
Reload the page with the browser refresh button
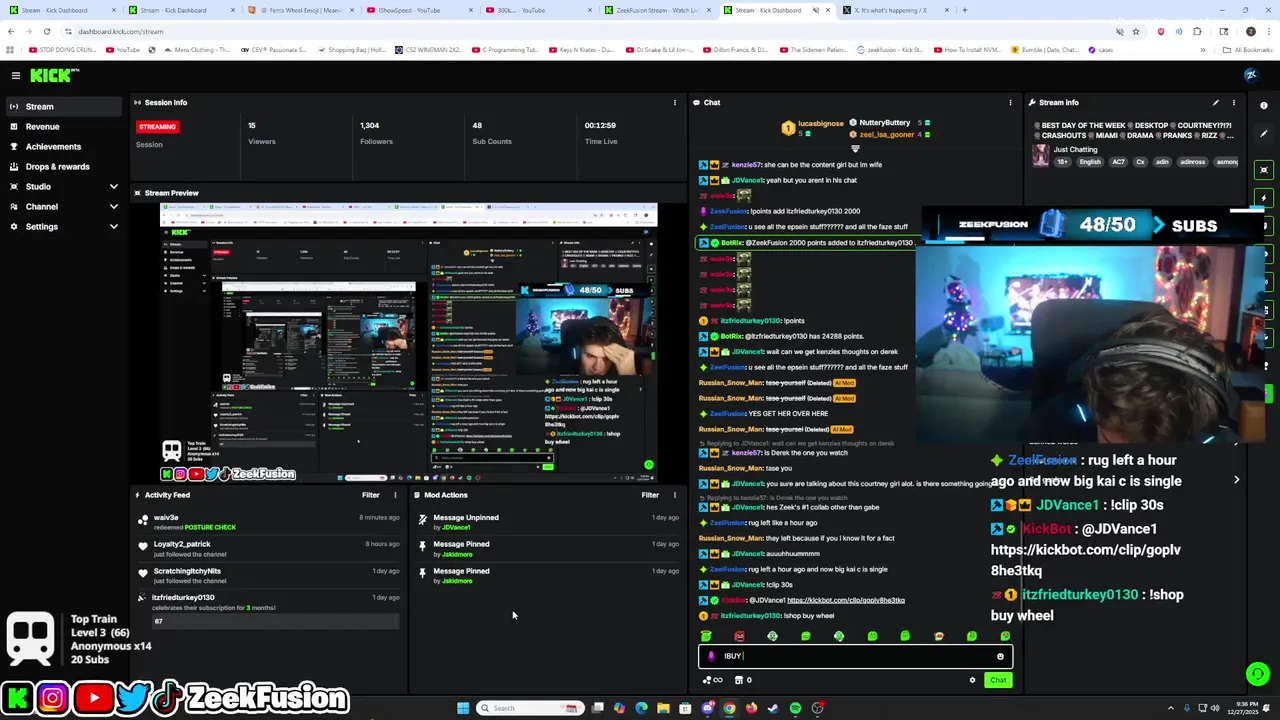[46, 31]
